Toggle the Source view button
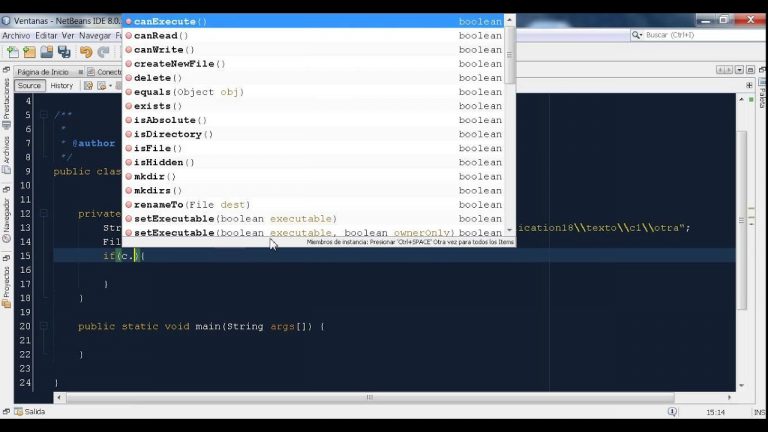This screenshot has height=432, width=768. tap(29, 86)
